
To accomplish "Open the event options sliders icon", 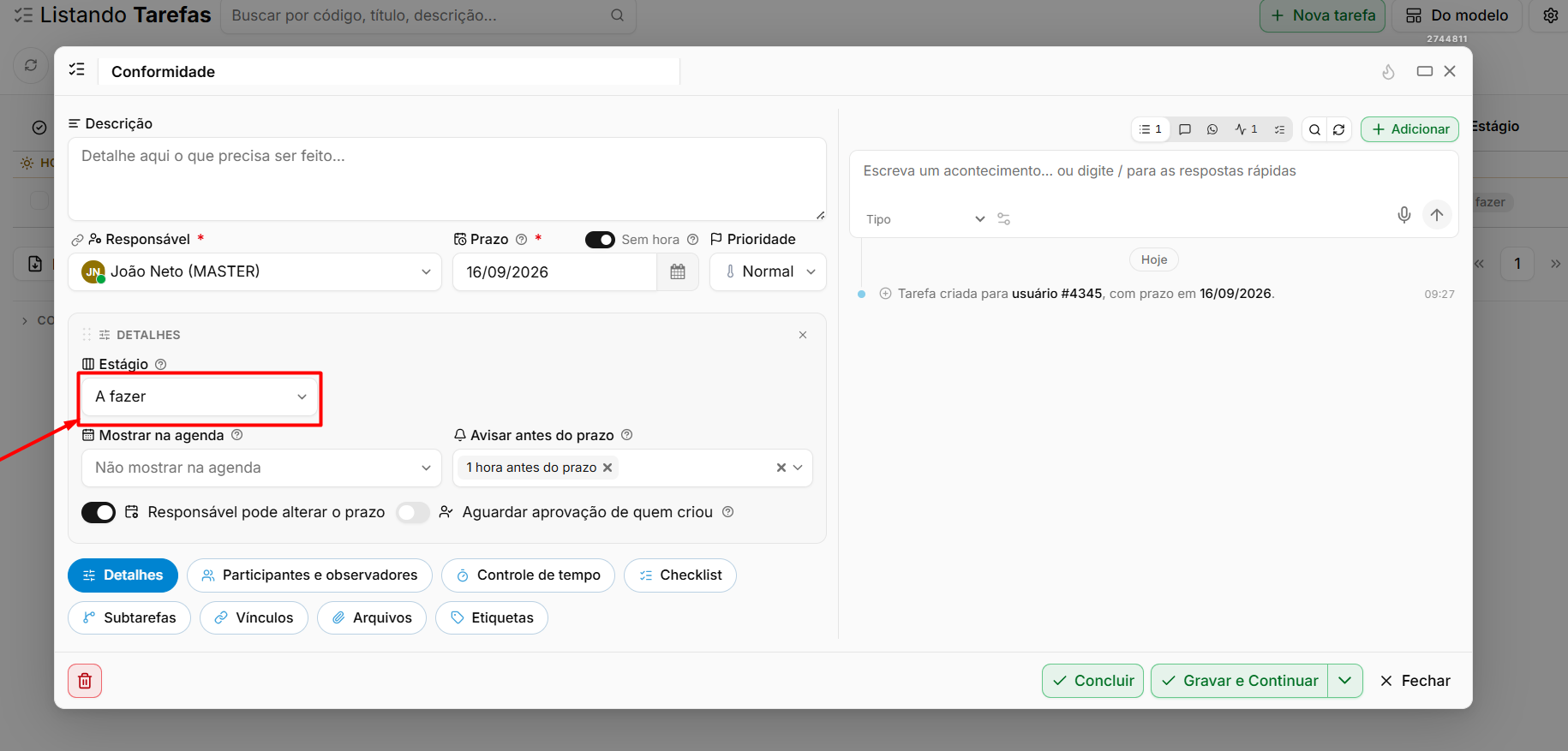I will click(x=1004, y=219).
